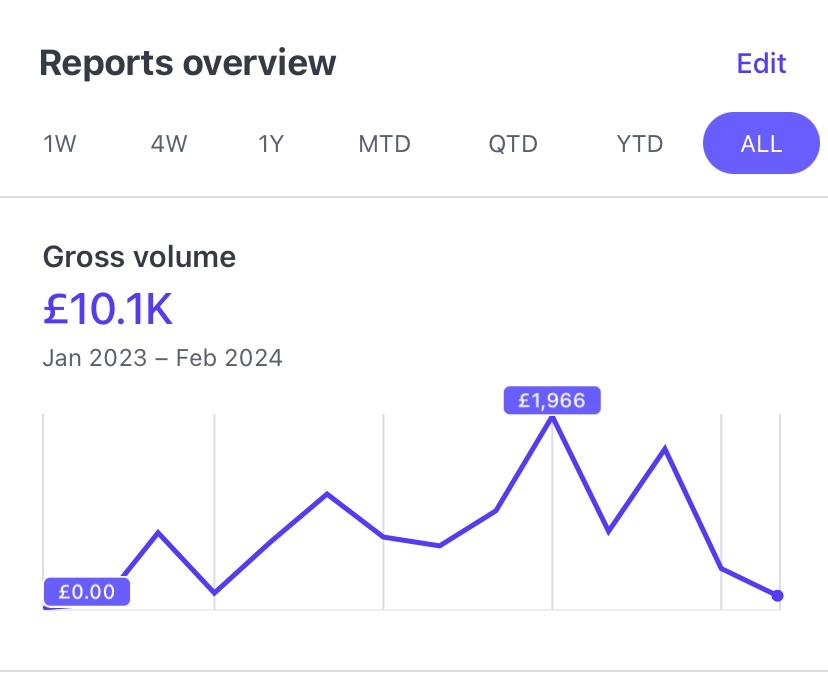Click the Jan 2023 – Feb 2024 date range
The width and height of the screenshot is (828, 676).
[x=163, y=358]
